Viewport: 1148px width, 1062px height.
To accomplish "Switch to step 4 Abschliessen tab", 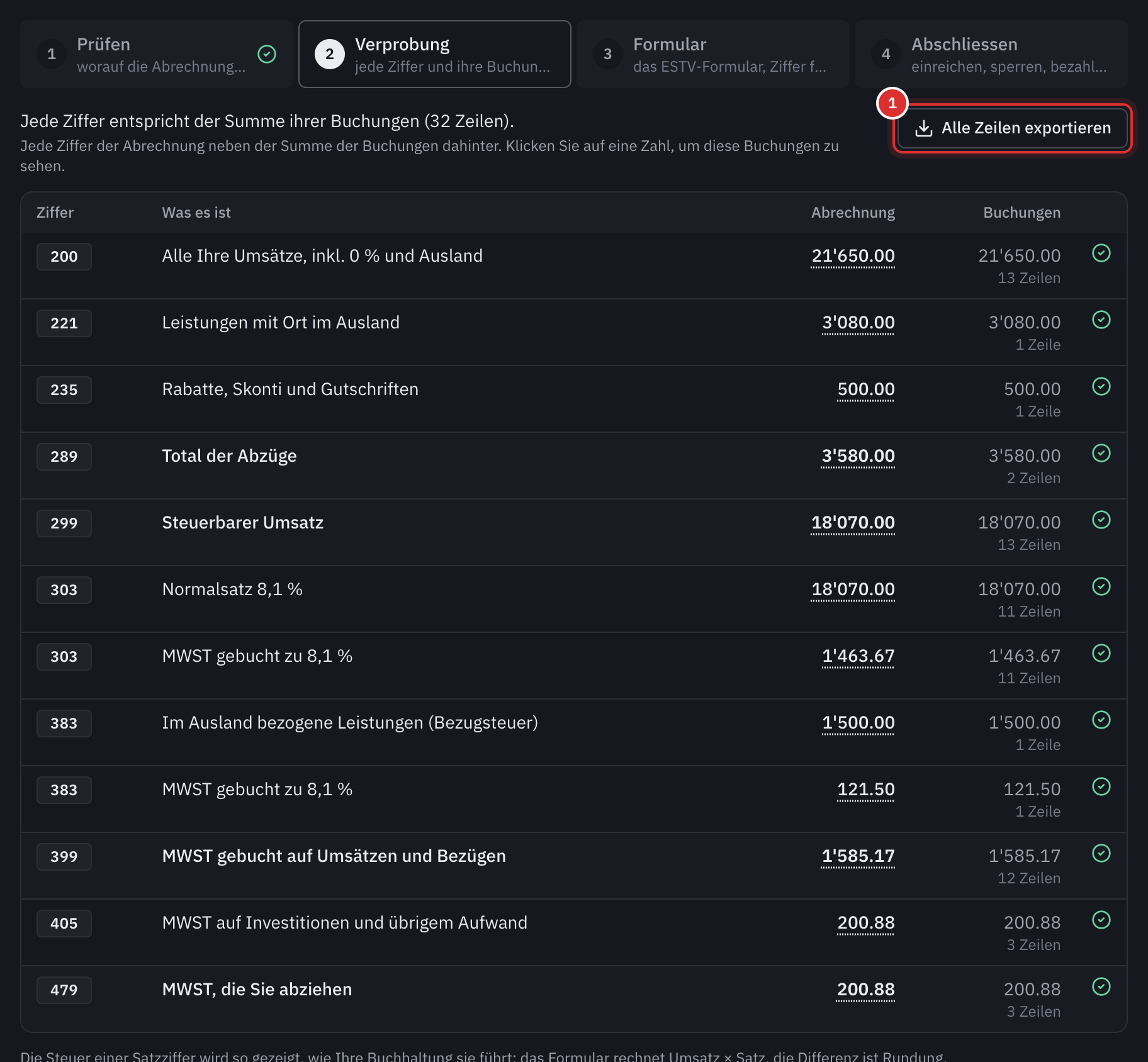I will tap(991, 54).
